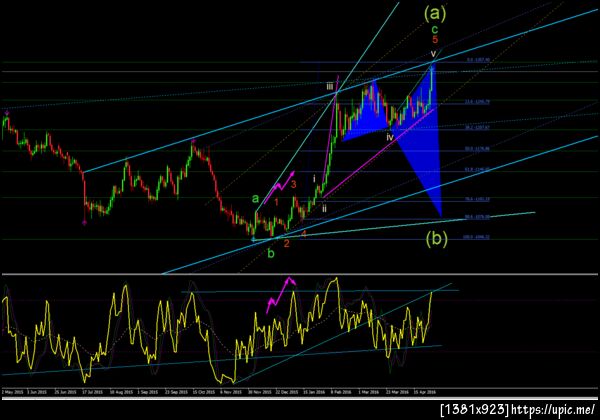Click the white ii wave label
The image size is (600, 420).
(324, 208)
